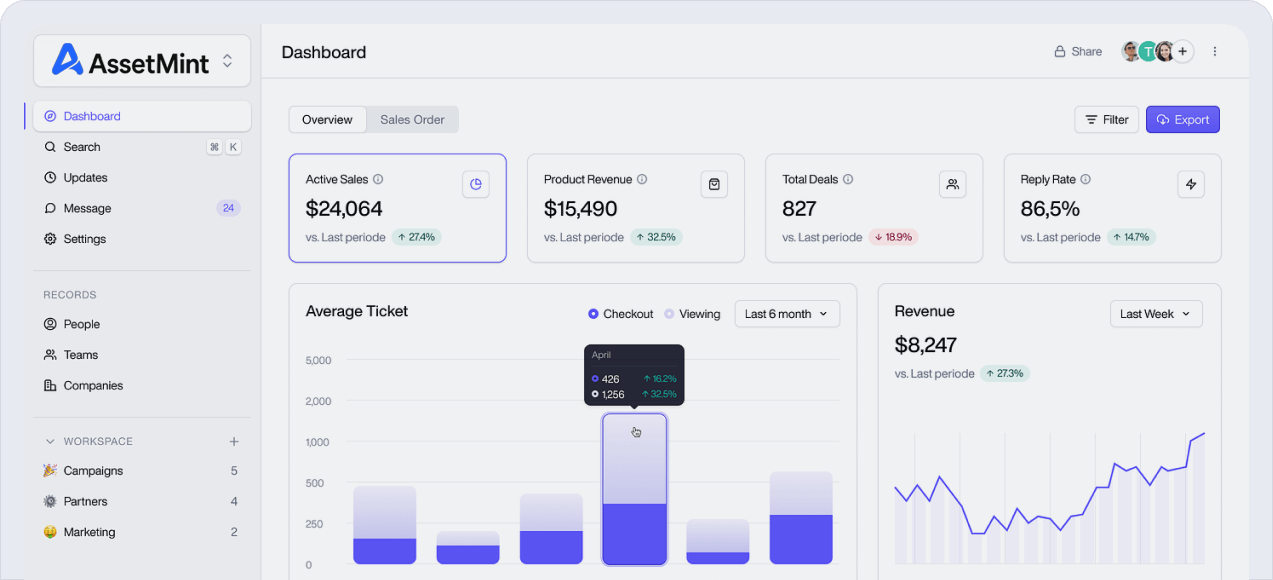
Task: Click the Total Deals info icon
Action: click(x=848, y=179)
